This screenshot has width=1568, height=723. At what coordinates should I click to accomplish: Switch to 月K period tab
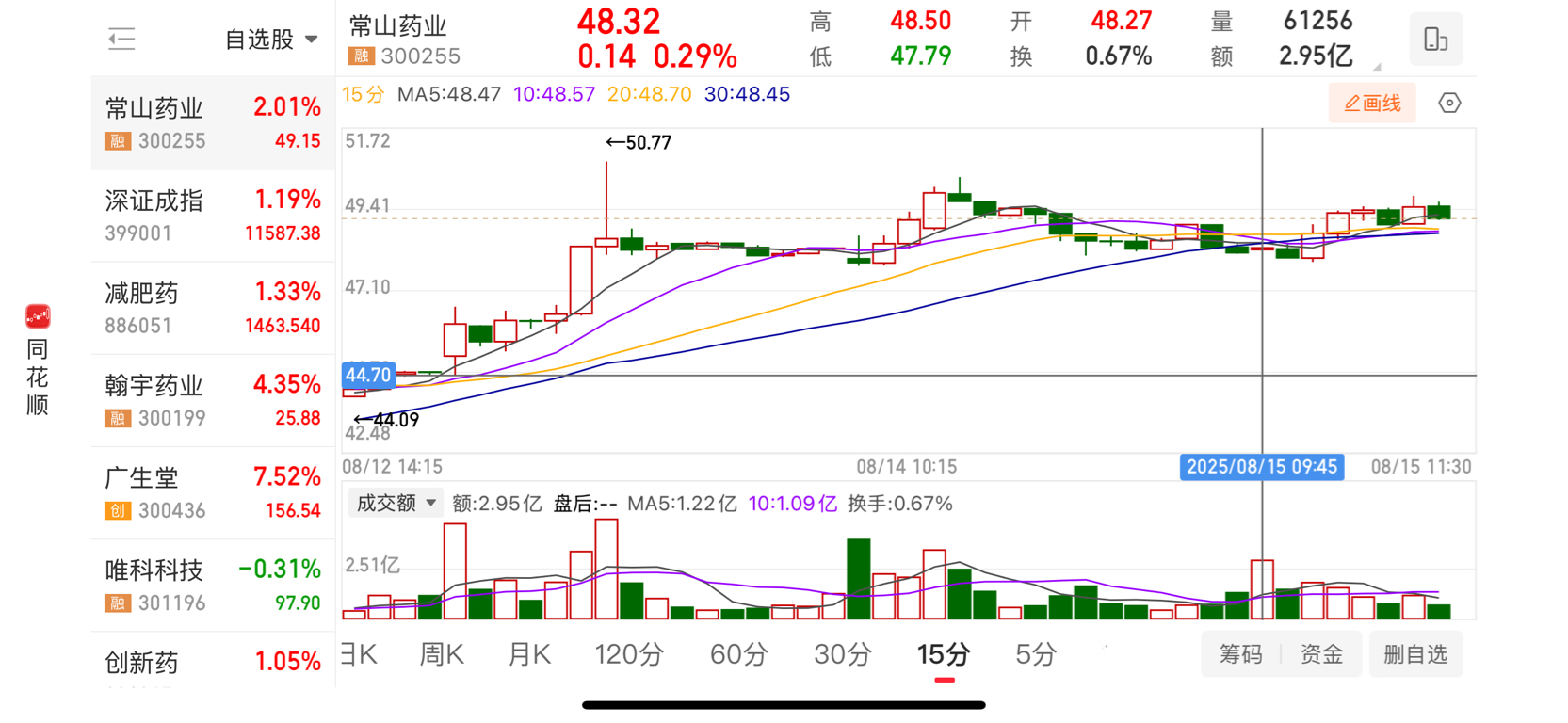[529, 654]
